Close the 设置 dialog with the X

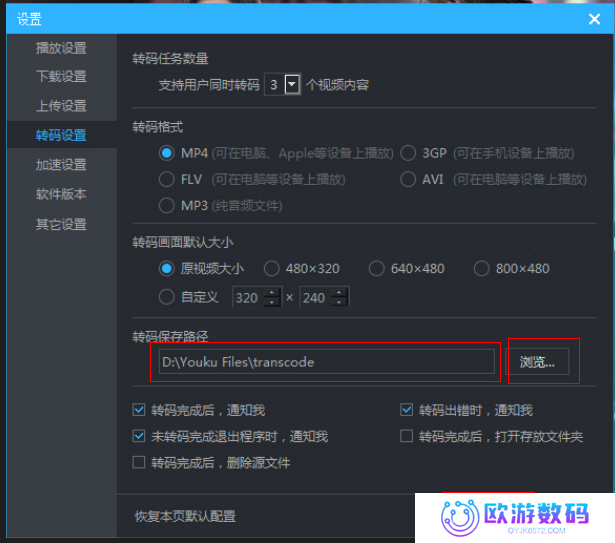594,19
